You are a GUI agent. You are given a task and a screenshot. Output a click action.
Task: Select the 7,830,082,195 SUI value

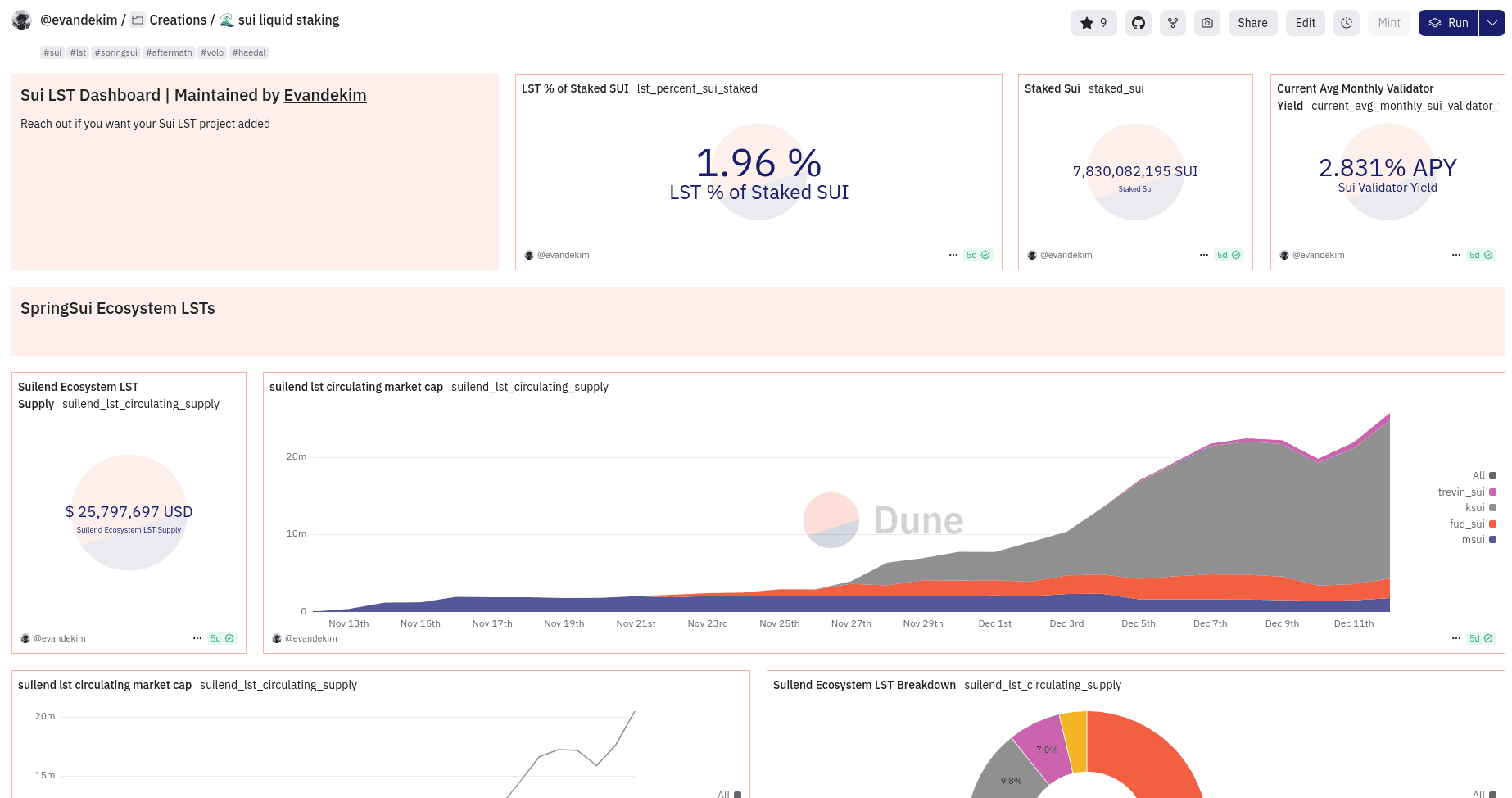coord(1135,171)
